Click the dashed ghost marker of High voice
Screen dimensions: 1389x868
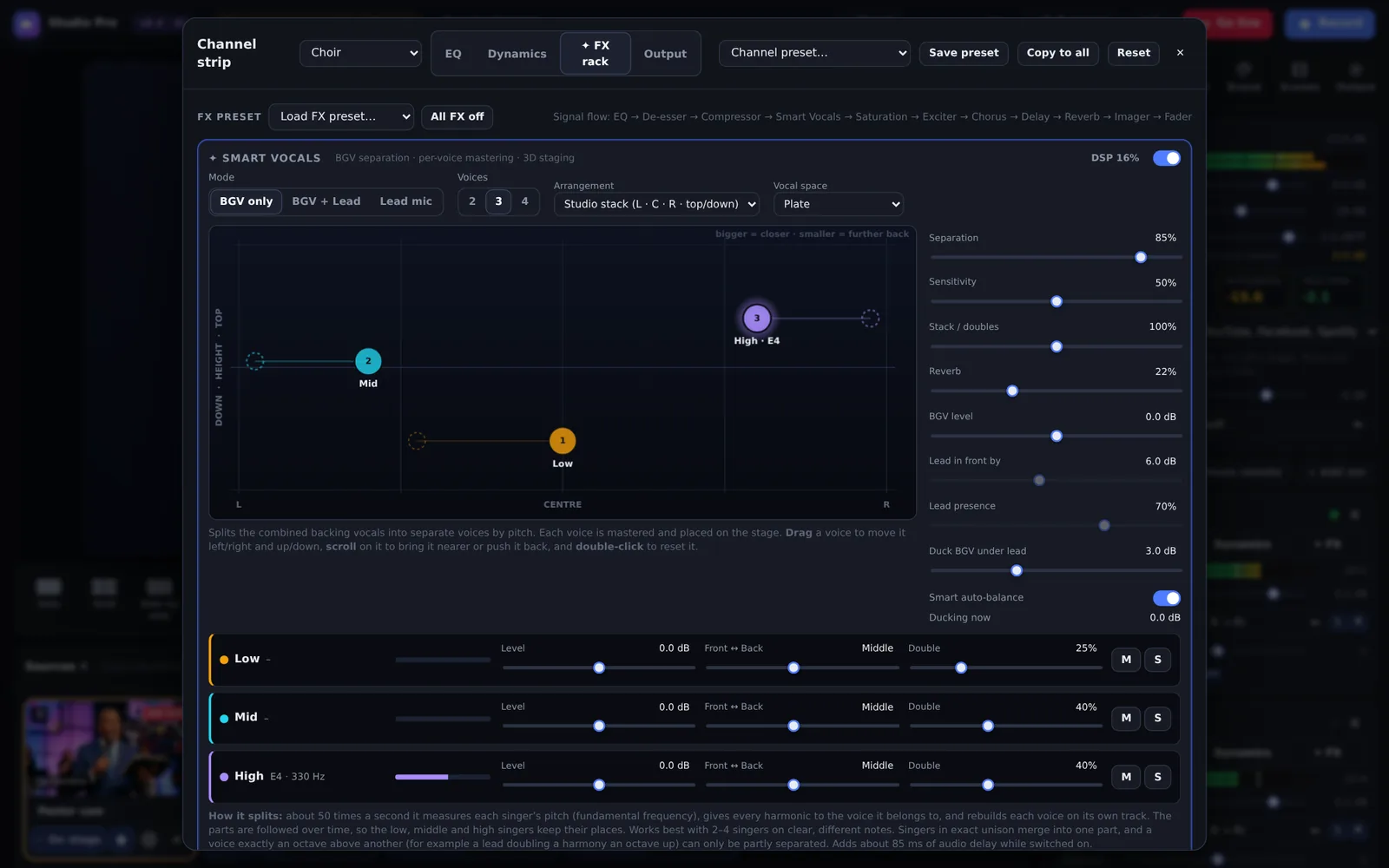click(870, 319)
